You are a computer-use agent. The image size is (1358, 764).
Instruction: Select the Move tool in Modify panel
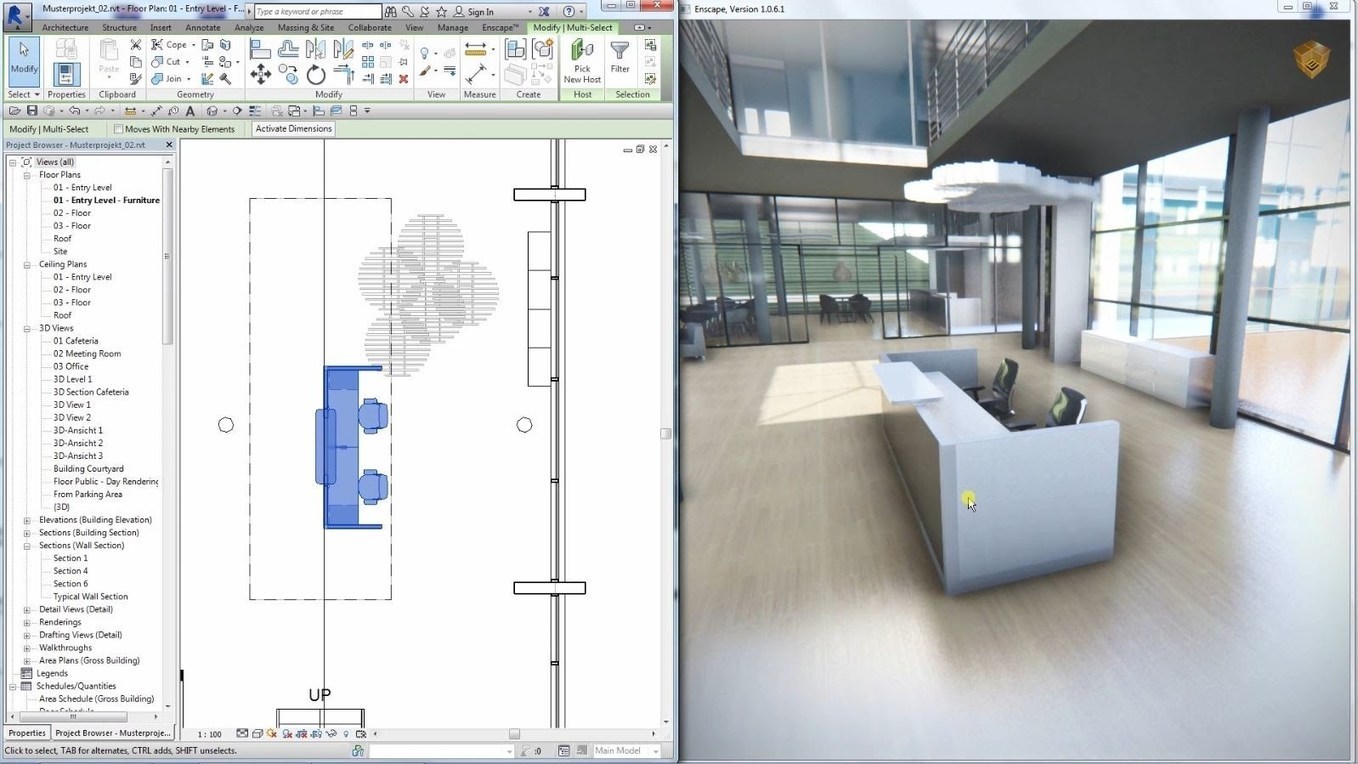[x=260, y=74]
